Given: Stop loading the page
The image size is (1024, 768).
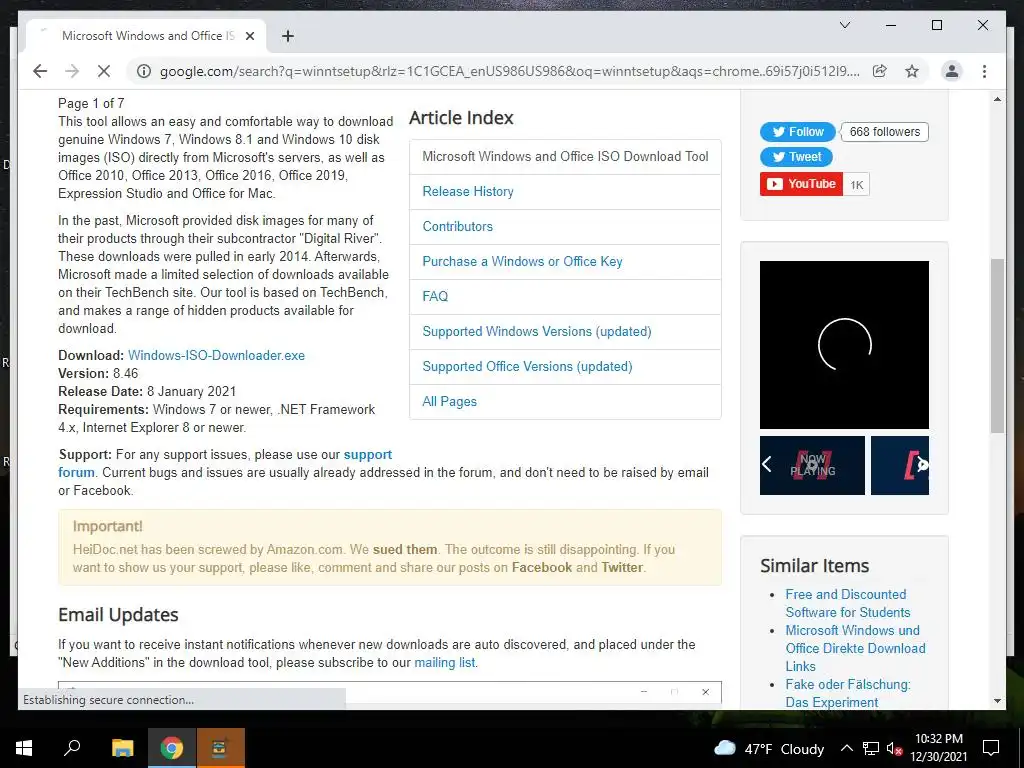Looking at the screenshot, I should pos(104,71).
